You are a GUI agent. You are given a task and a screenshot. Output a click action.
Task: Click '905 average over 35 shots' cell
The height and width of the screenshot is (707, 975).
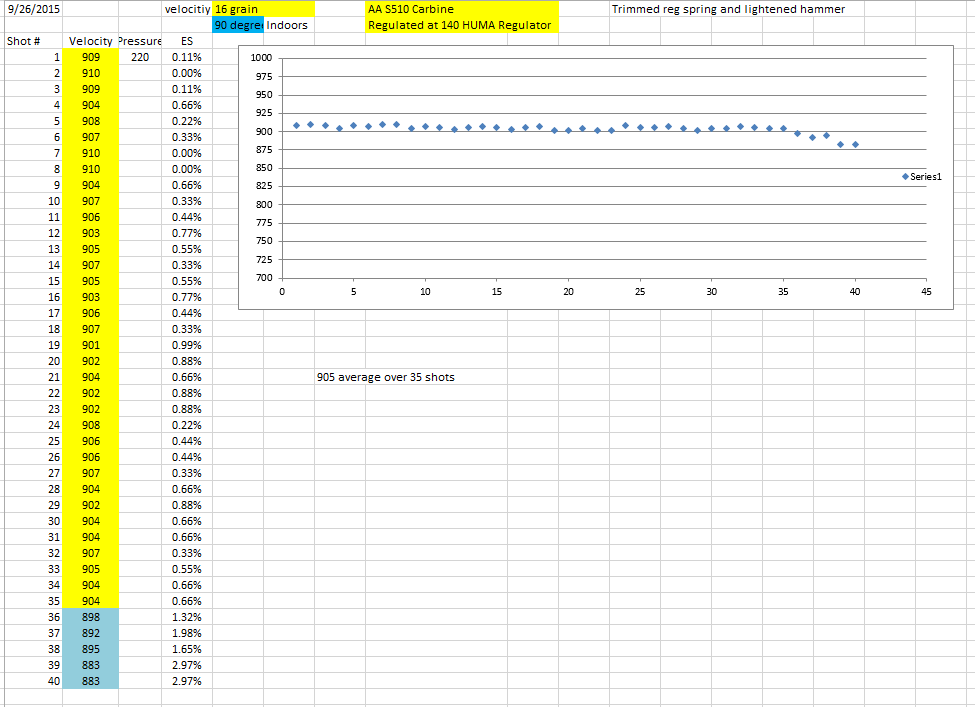coord(386,377)
